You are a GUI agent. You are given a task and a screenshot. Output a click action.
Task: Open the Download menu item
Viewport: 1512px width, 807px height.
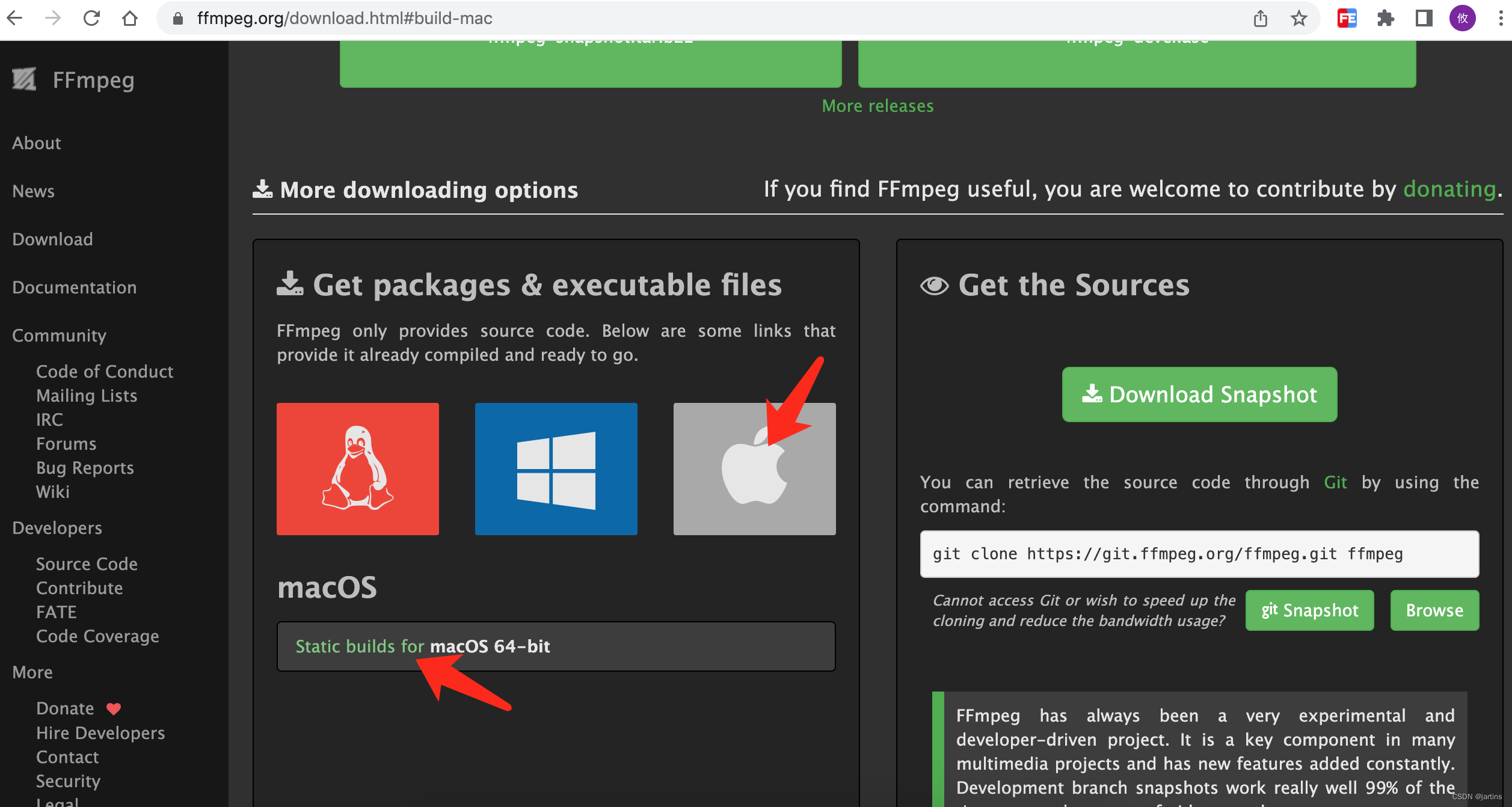point(51,239)
